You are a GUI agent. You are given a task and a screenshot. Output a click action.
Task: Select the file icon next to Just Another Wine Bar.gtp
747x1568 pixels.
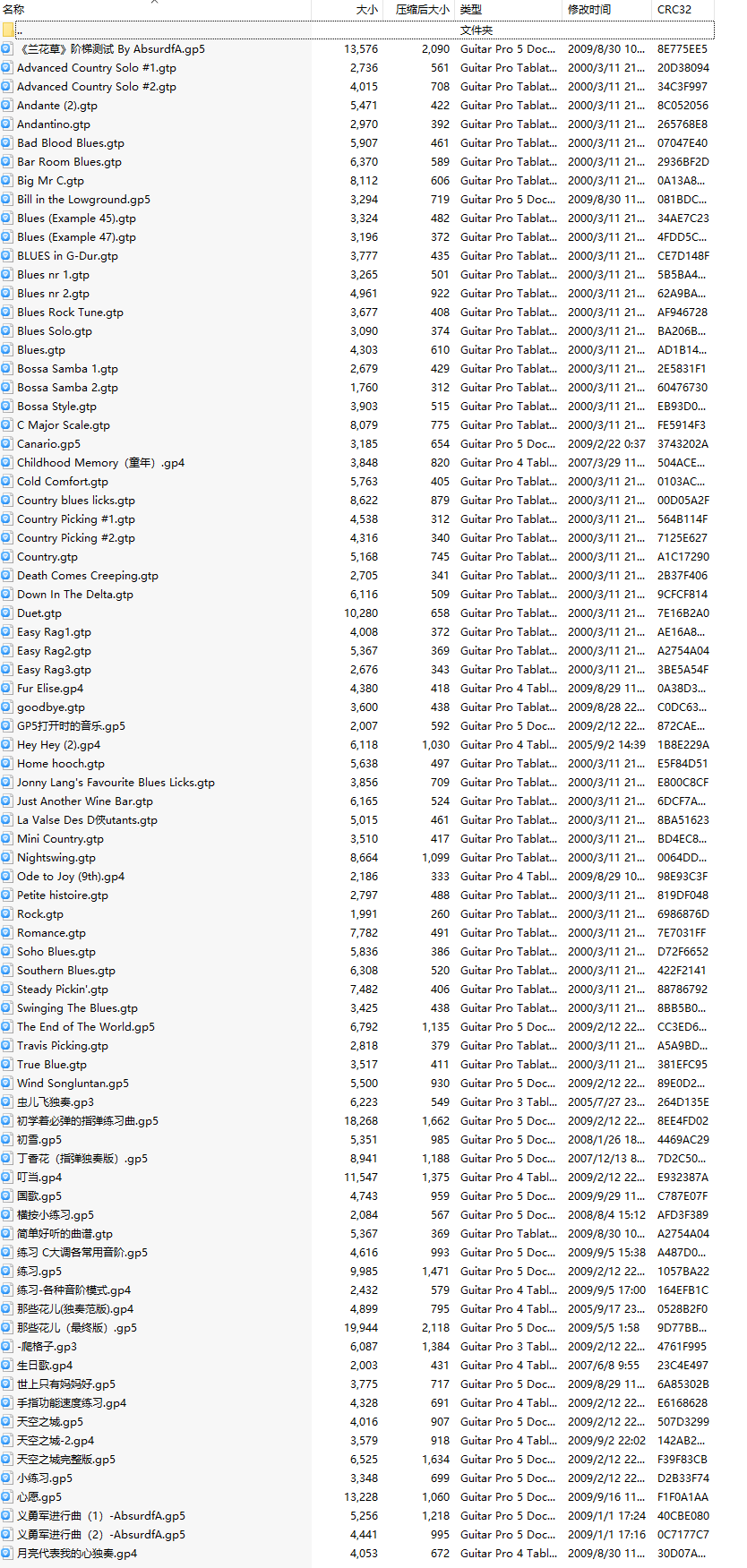[7, 801]
